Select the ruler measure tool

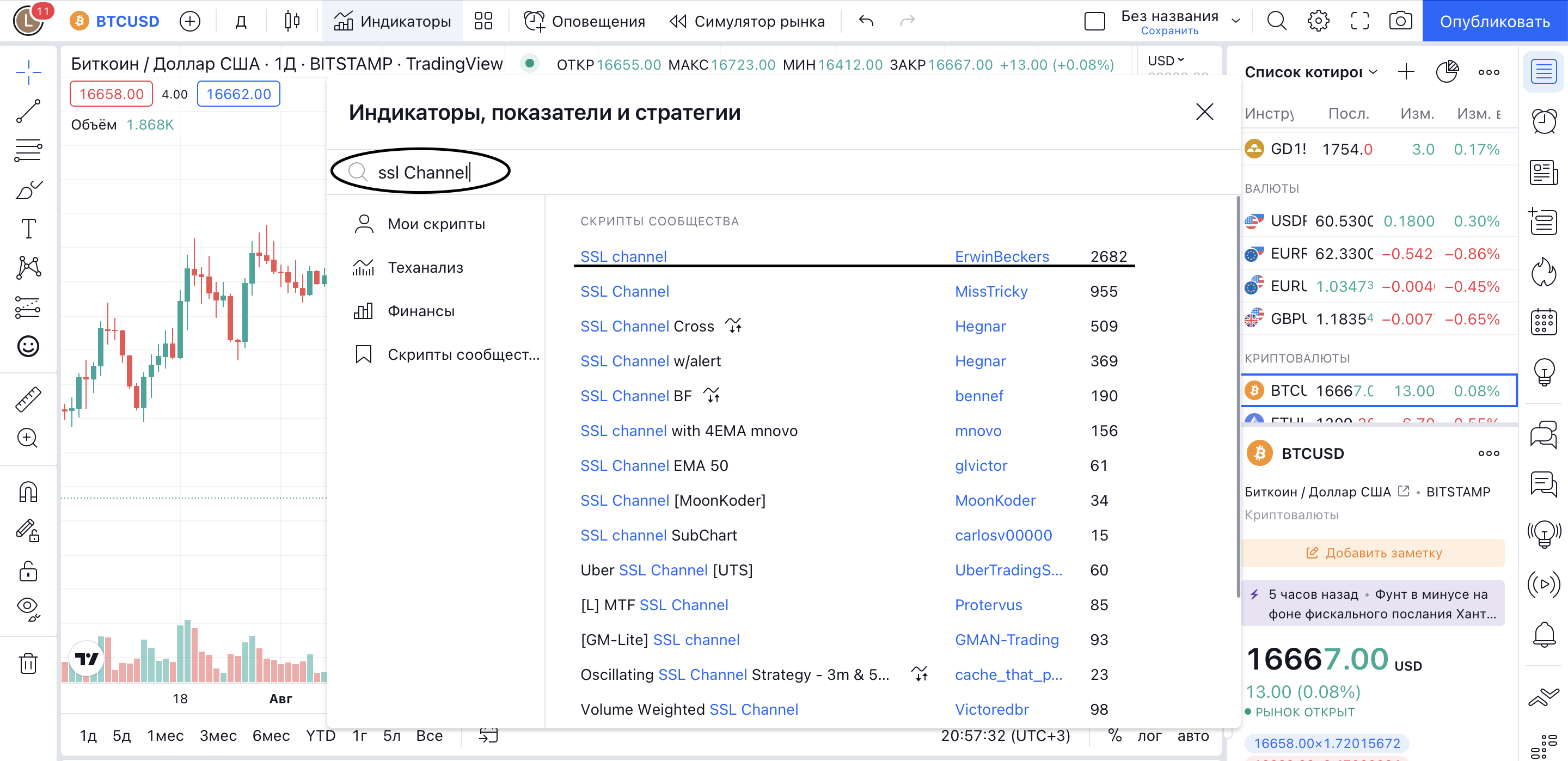(28, 400)
